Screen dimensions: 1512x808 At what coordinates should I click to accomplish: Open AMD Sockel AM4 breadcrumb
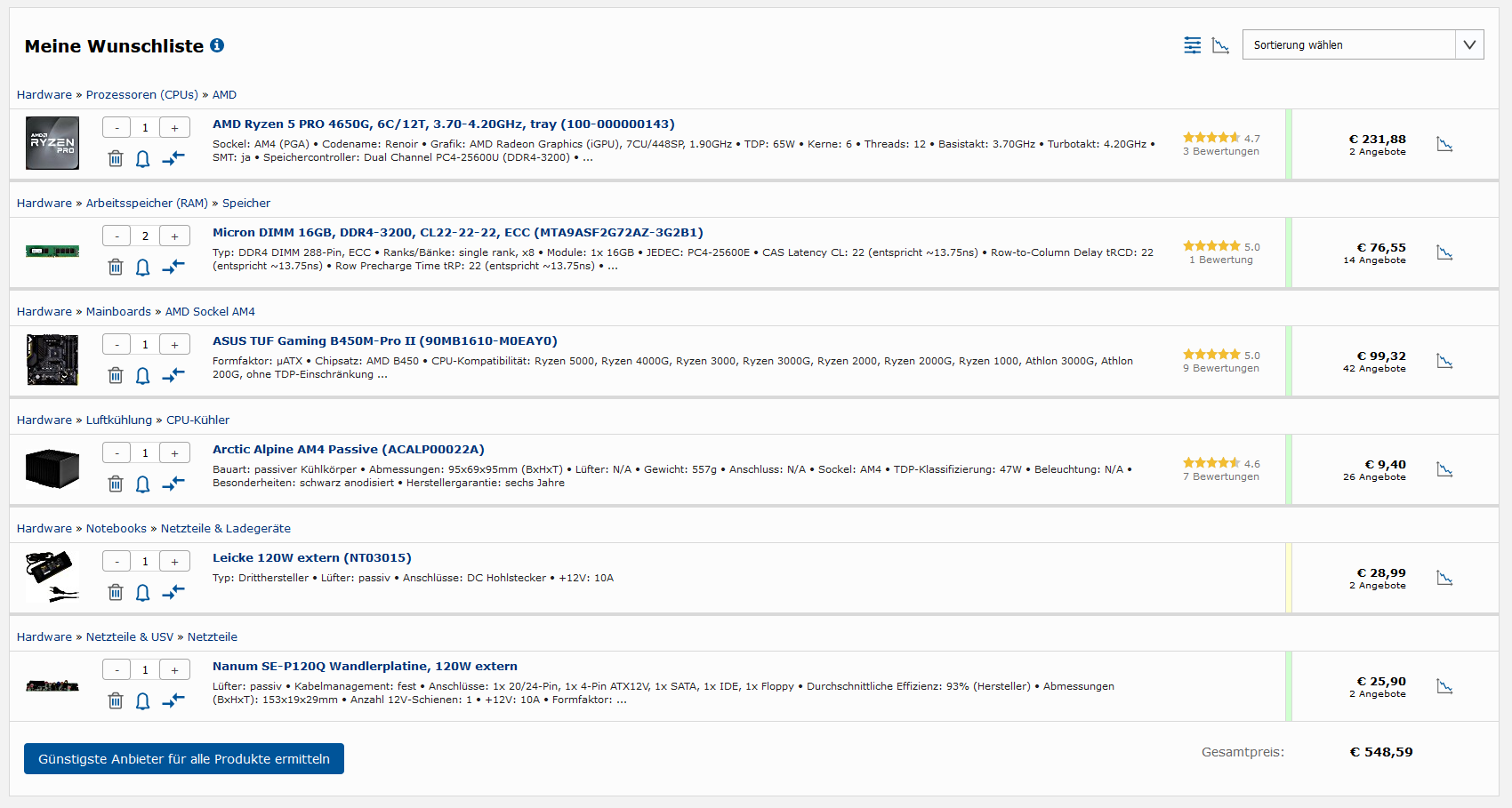pyautogui.click(x=210, y=311)
